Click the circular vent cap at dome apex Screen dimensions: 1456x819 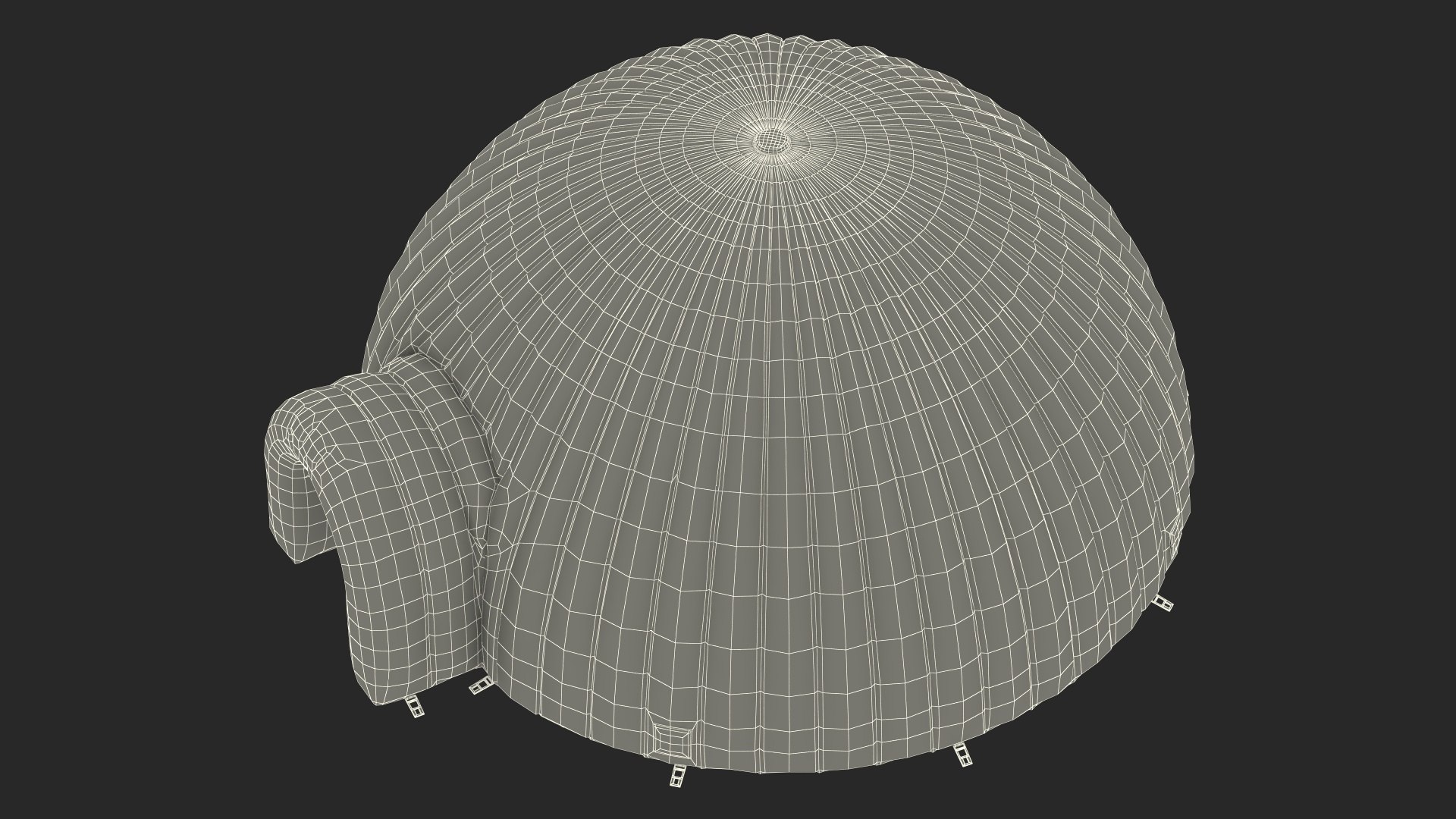click(773, 140)
